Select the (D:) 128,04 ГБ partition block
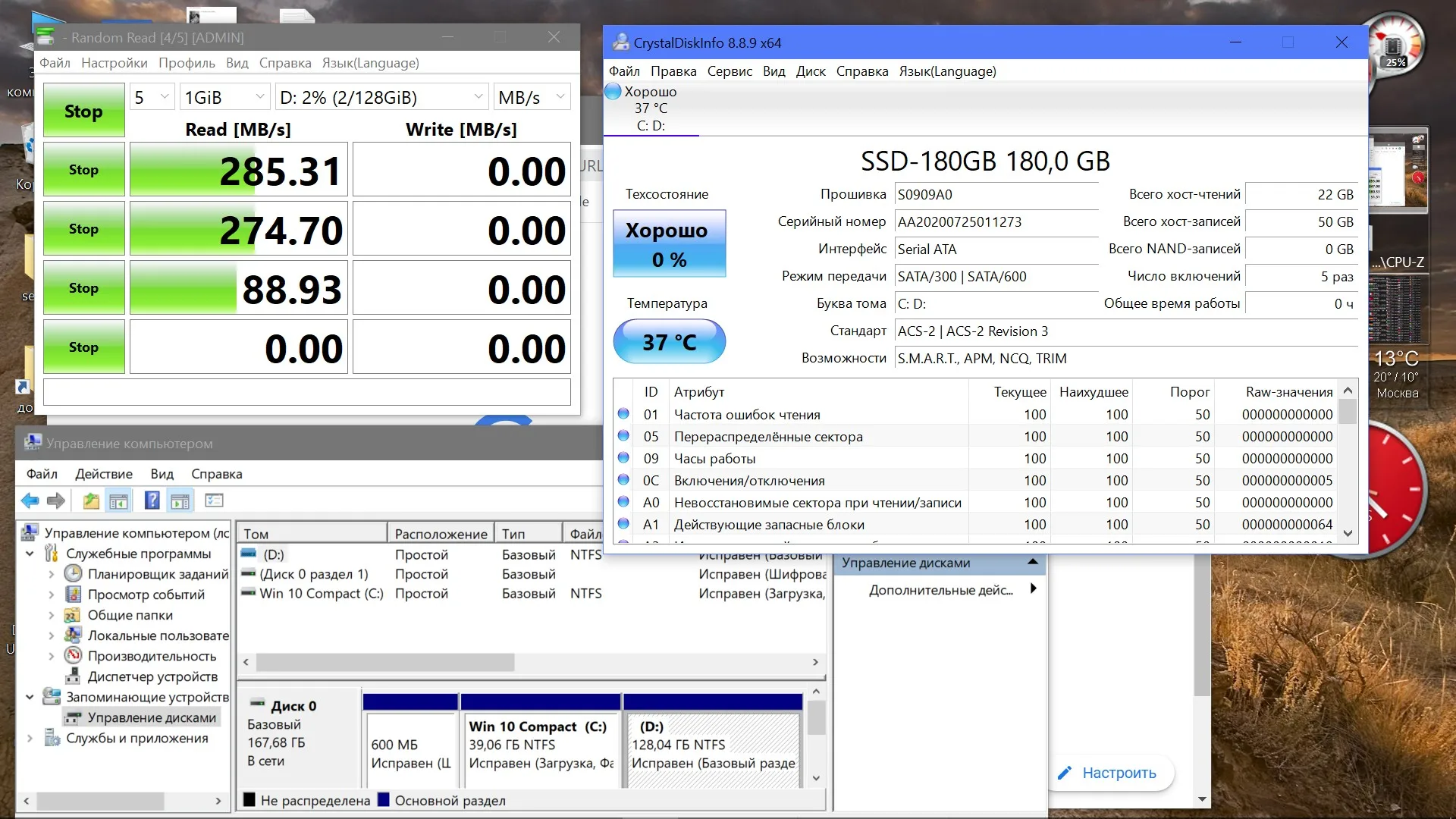Viewport: 1456px width, 819px height. [x=712, y=744]
